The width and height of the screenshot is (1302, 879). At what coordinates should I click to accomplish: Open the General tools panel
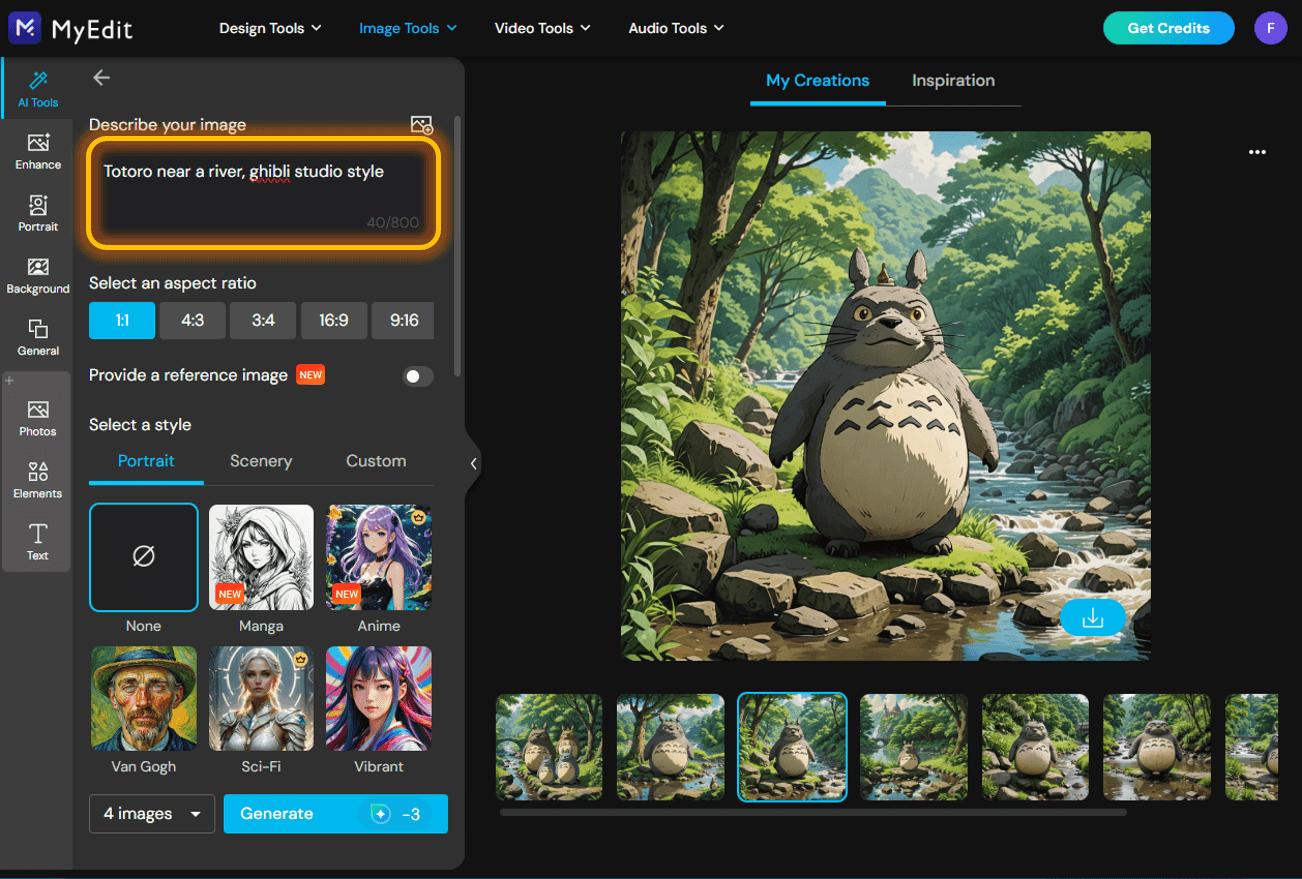click(x=37, y=337)
